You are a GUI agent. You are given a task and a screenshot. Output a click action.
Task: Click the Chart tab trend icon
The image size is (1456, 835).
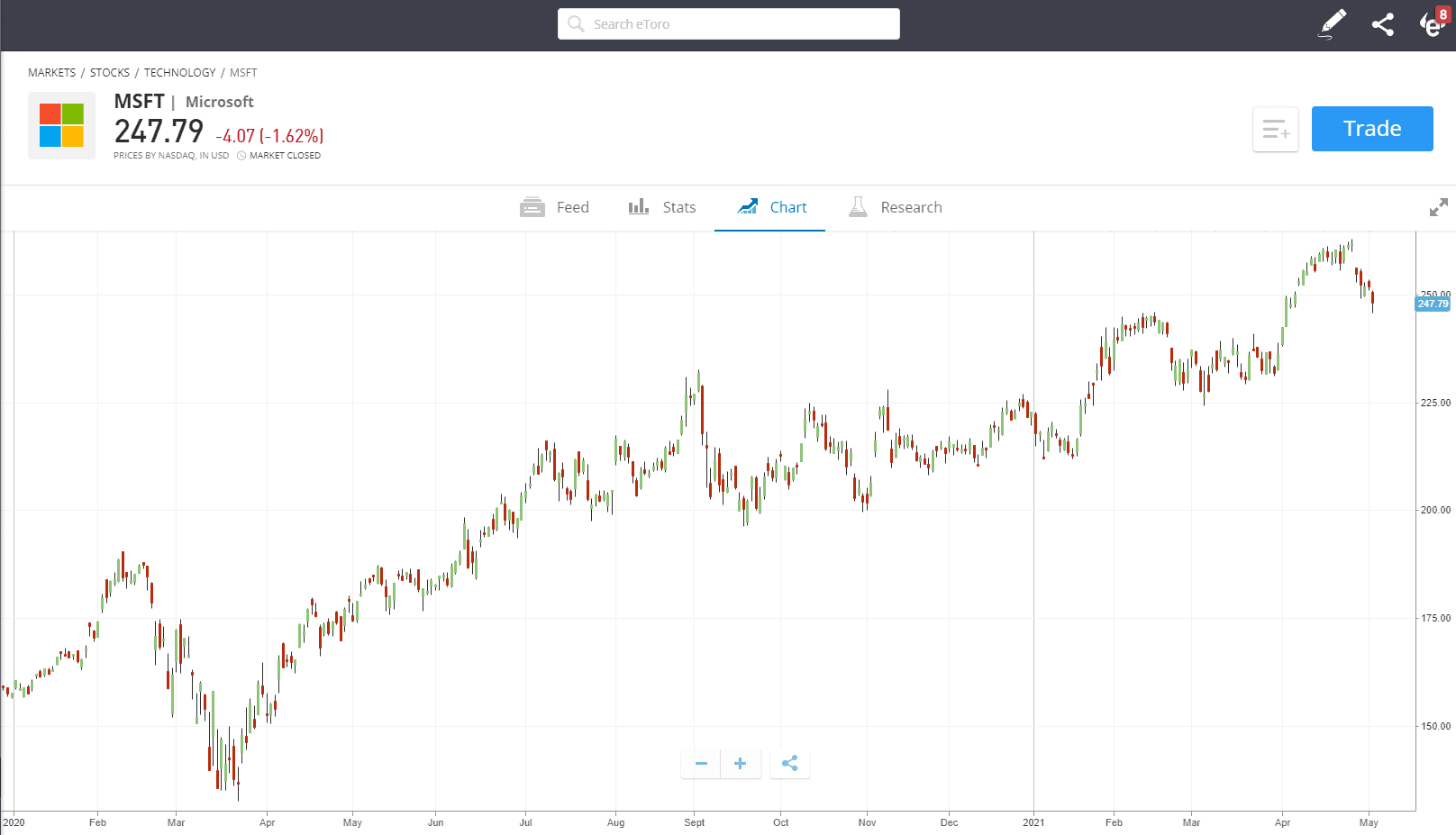pyautogui.click(x=748, y=207)
